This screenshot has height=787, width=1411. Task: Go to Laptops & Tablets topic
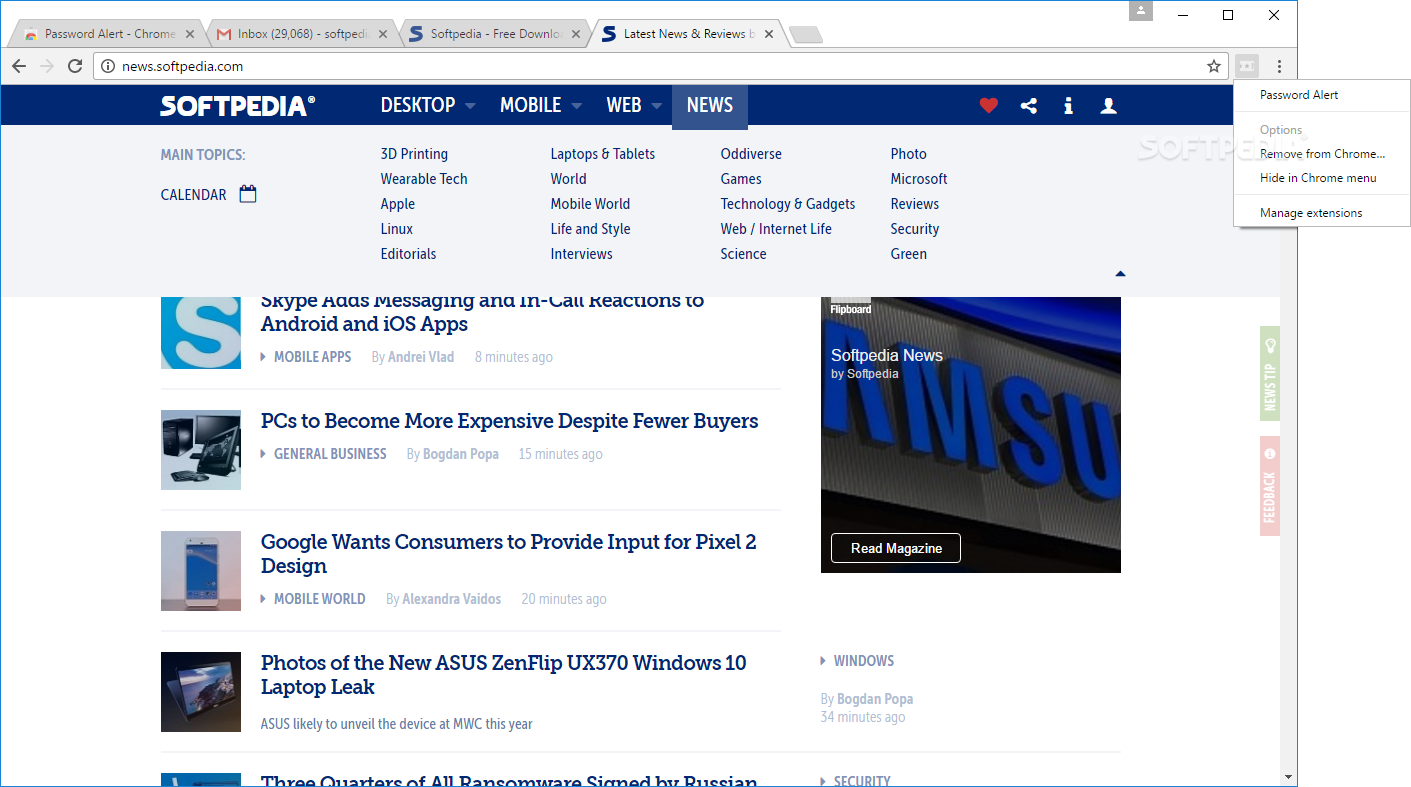click(603, 154)
